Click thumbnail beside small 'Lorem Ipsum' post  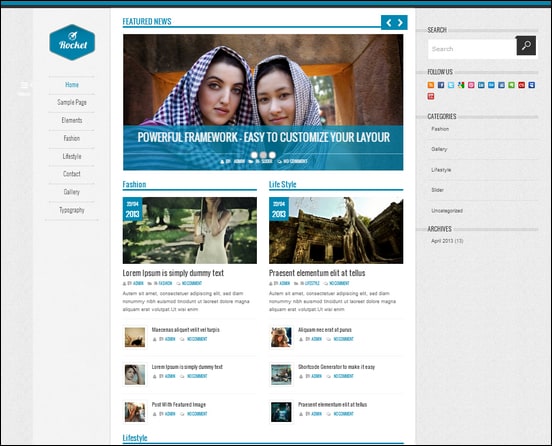click(x=135, y=375)
